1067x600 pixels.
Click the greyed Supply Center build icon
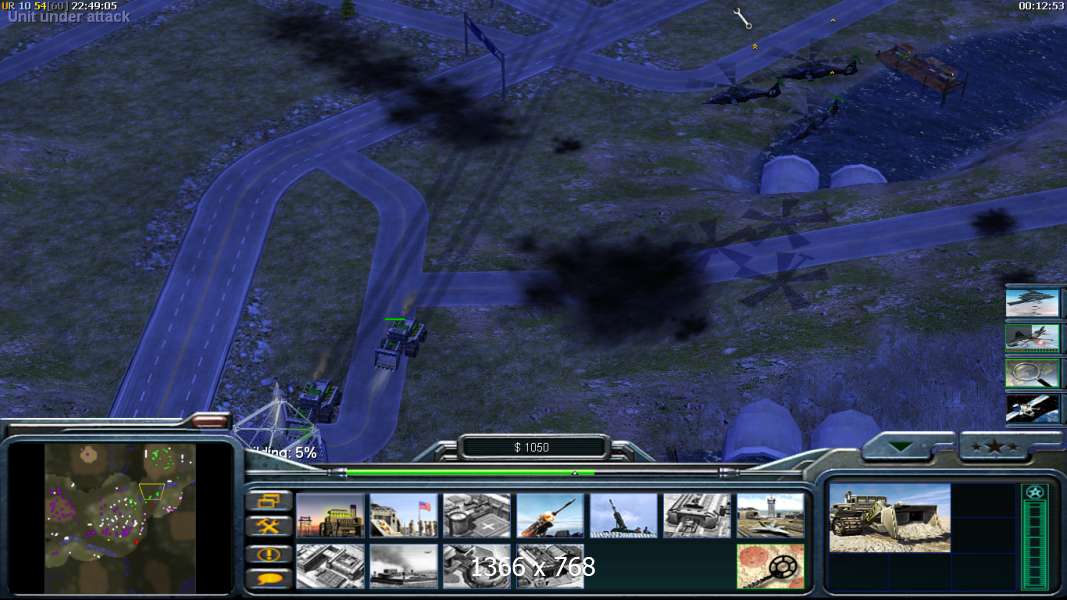tap(477, 515)
